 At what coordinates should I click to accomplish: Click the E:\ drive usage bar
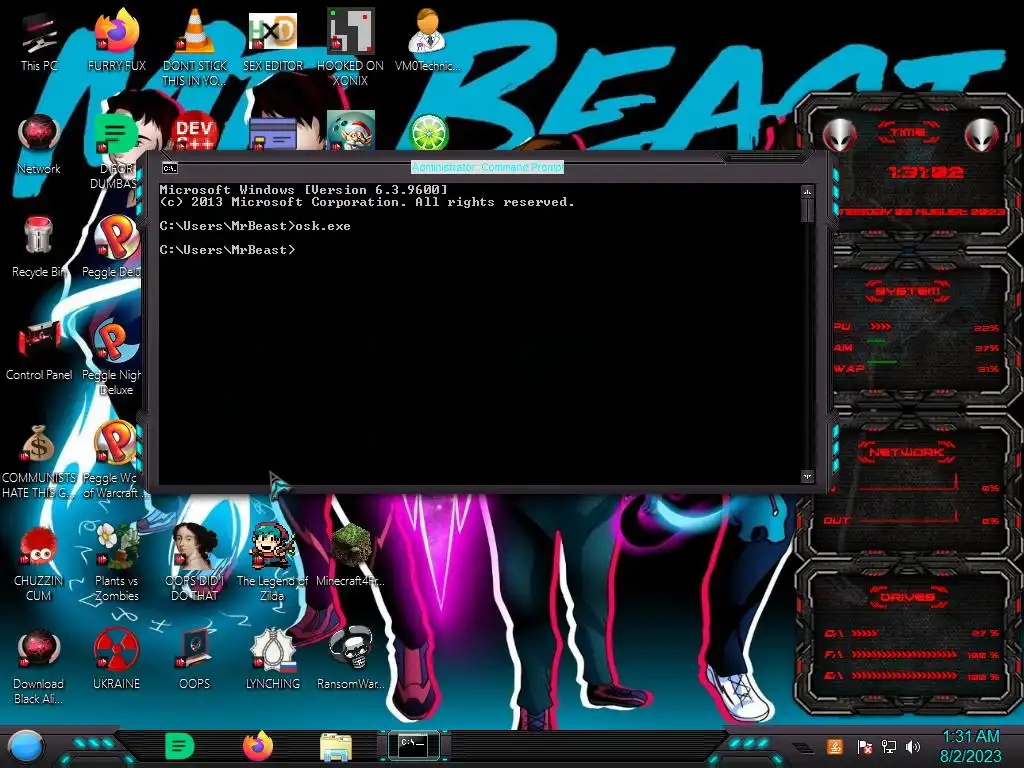tap(904, 675)
